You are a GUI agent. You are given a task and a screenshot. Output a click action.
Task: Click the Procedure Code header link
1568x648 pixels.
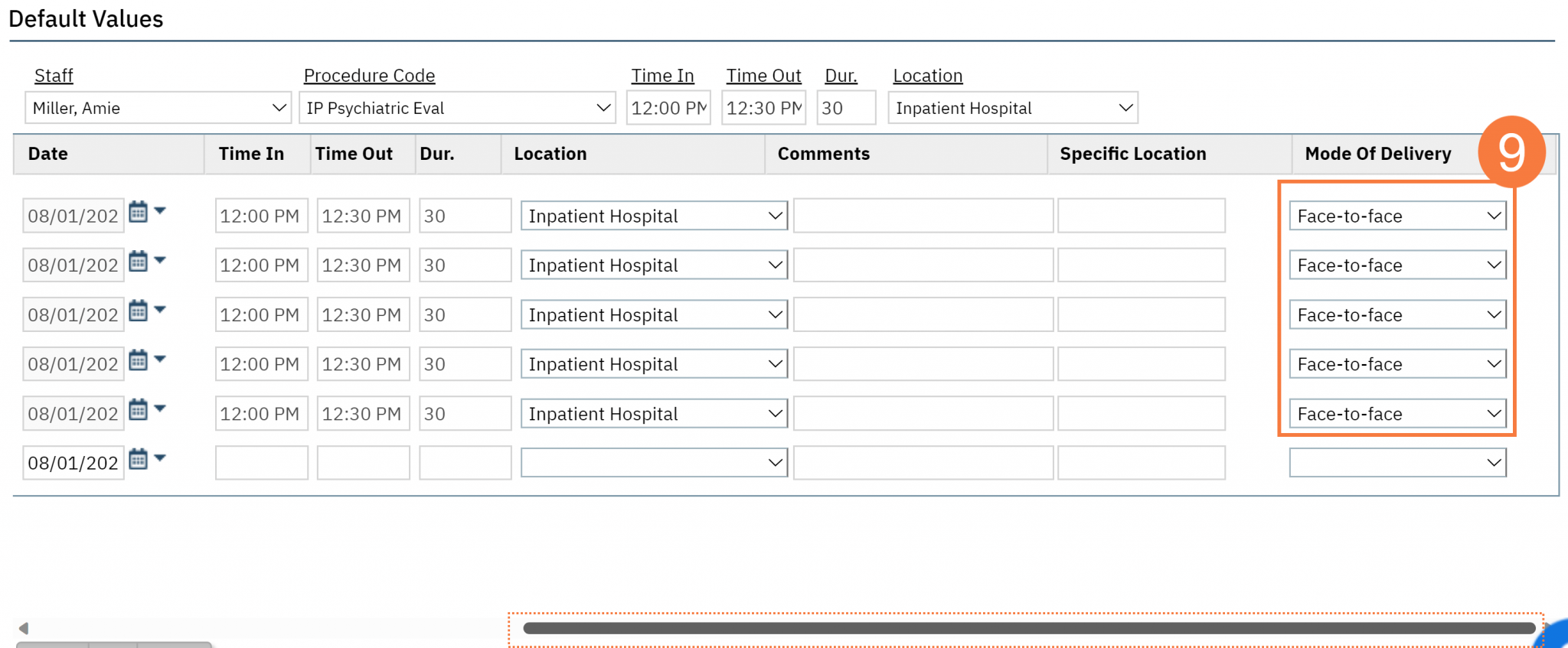coord(369,75)
